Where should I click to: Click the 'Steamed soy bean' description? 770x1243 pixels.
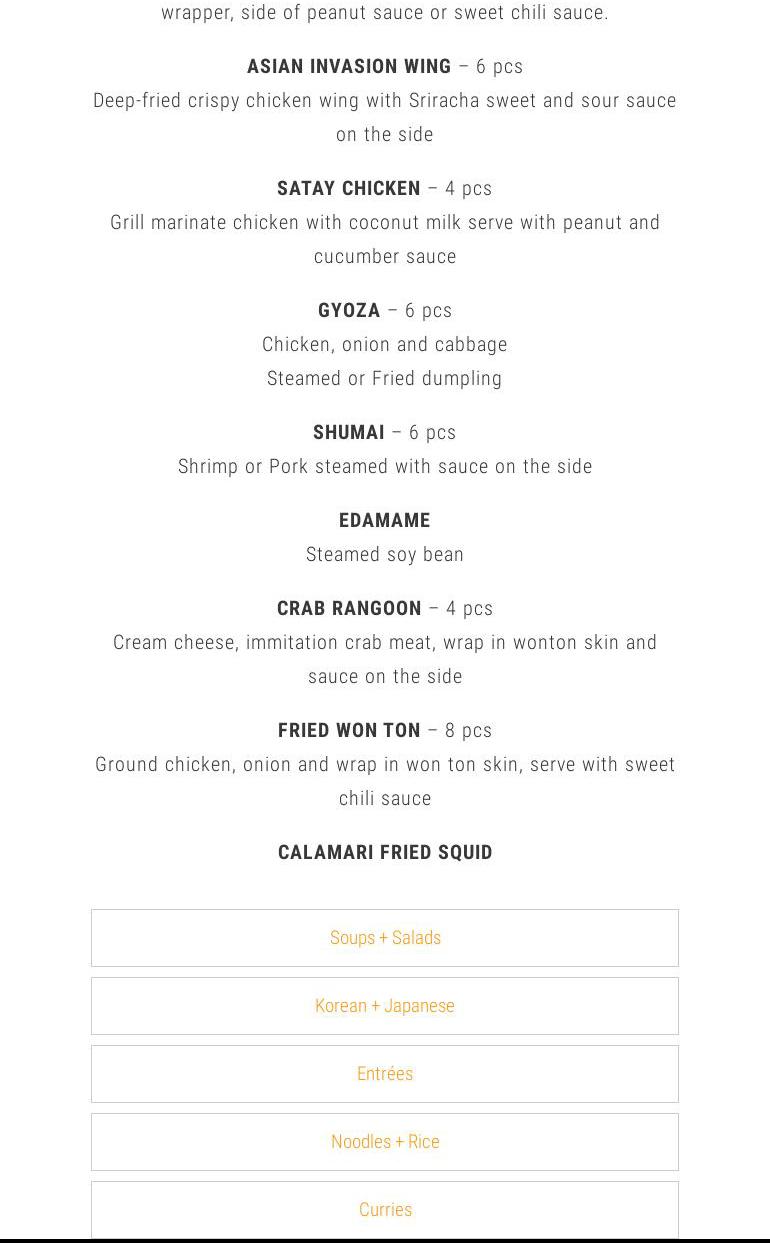point(385,555)
